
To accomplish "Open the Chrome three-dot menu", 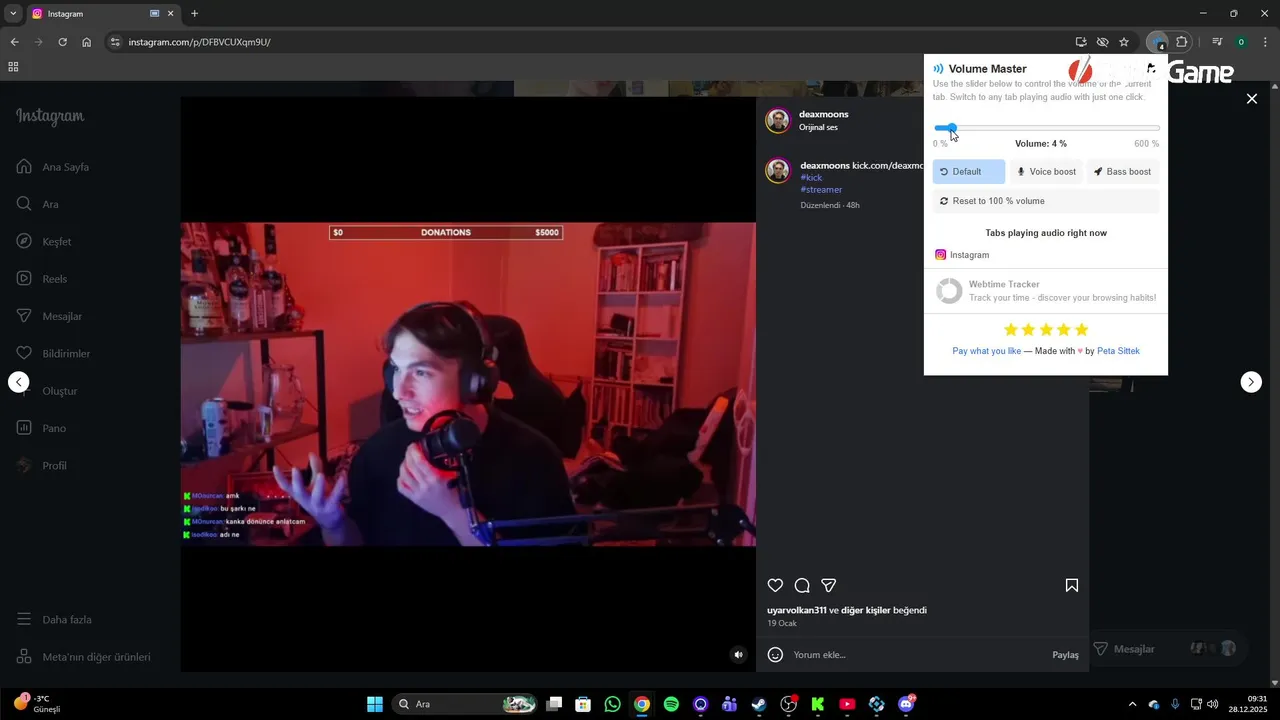I will click(1264, 42).
